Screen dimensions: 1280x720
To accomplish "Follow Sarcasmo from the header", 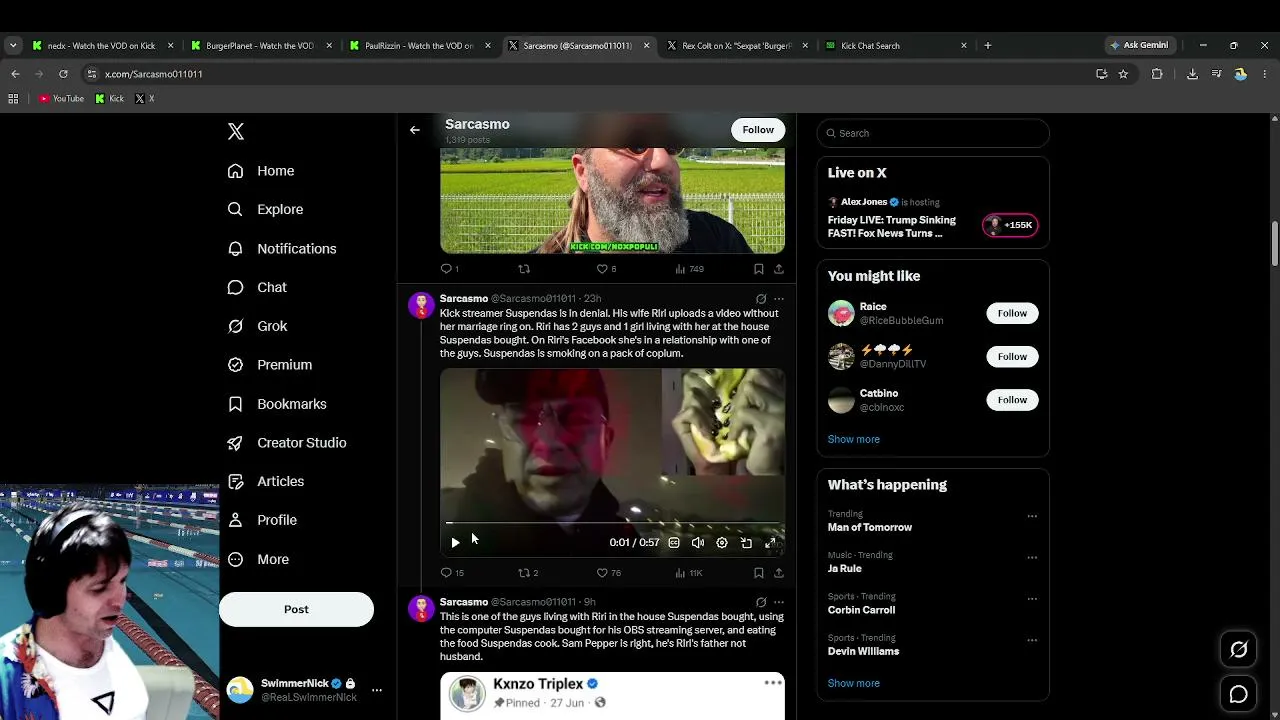I will pos(758,130).
